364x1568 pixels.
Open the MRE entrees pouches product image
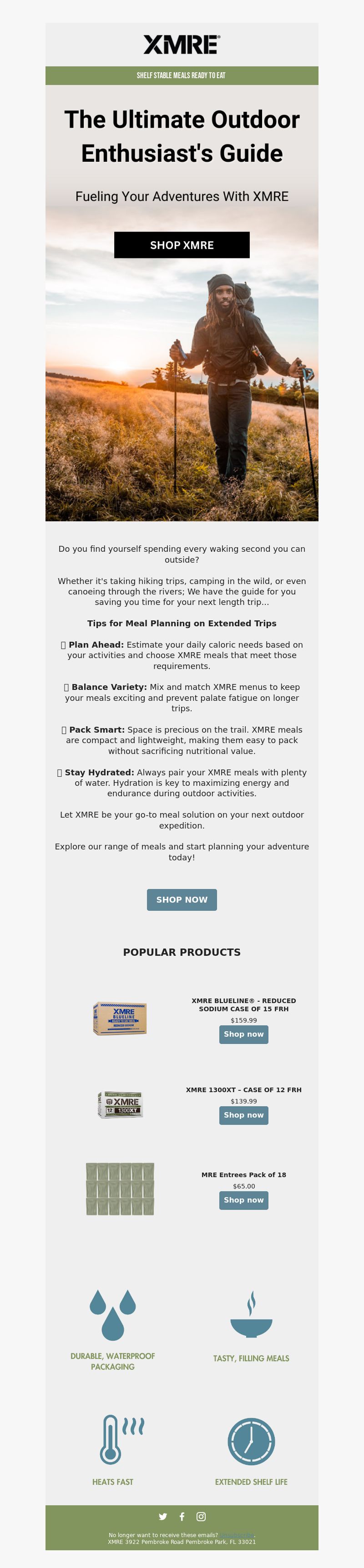[x=120, y=1189]
